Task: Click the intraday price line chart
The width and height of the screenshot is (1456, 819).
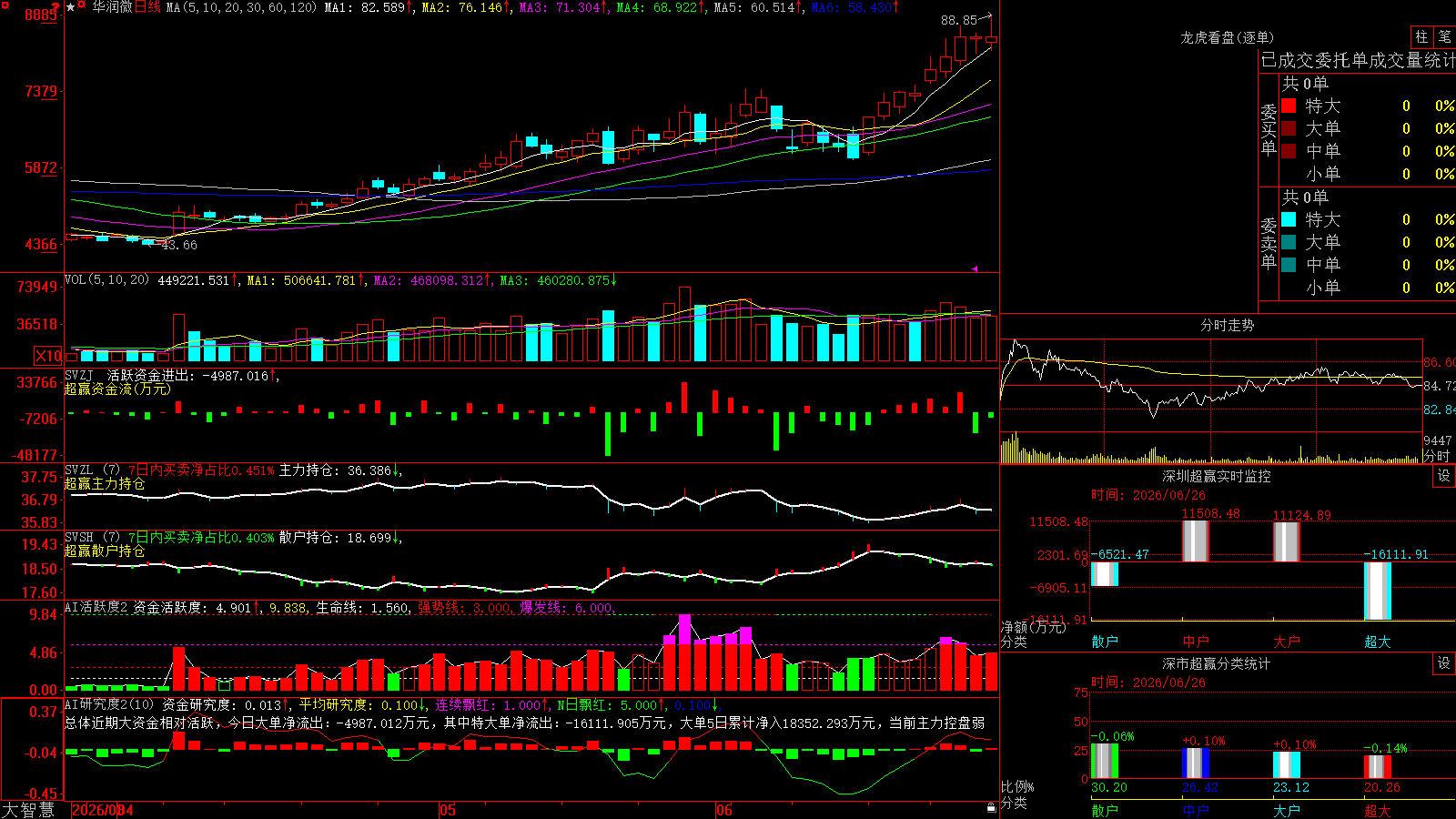Action: pyautogui.click(x=1211, y=385)
